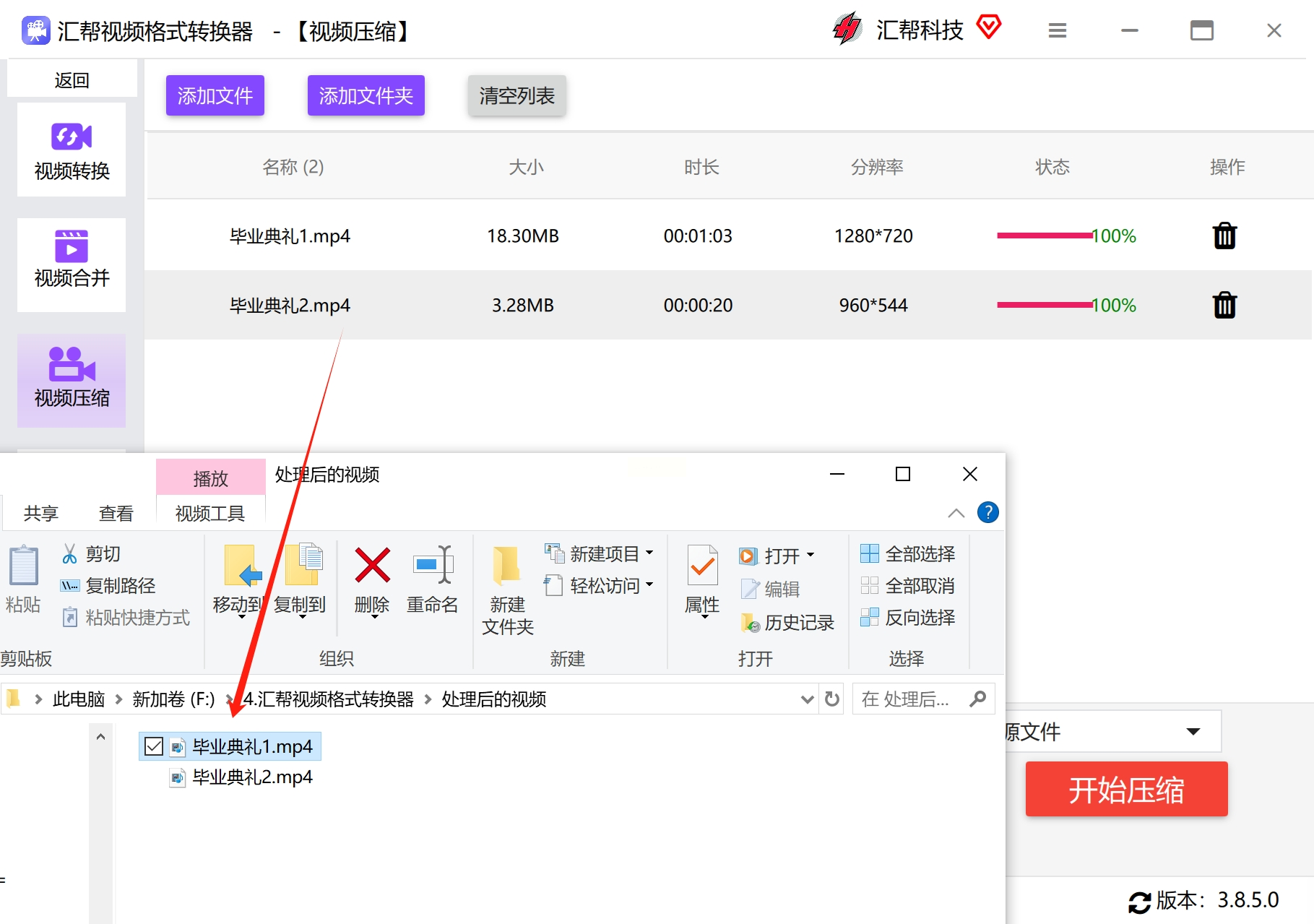Open the 视频转换 tool in sidebar
1314x924 pixels.
click(x=72, y=150)
